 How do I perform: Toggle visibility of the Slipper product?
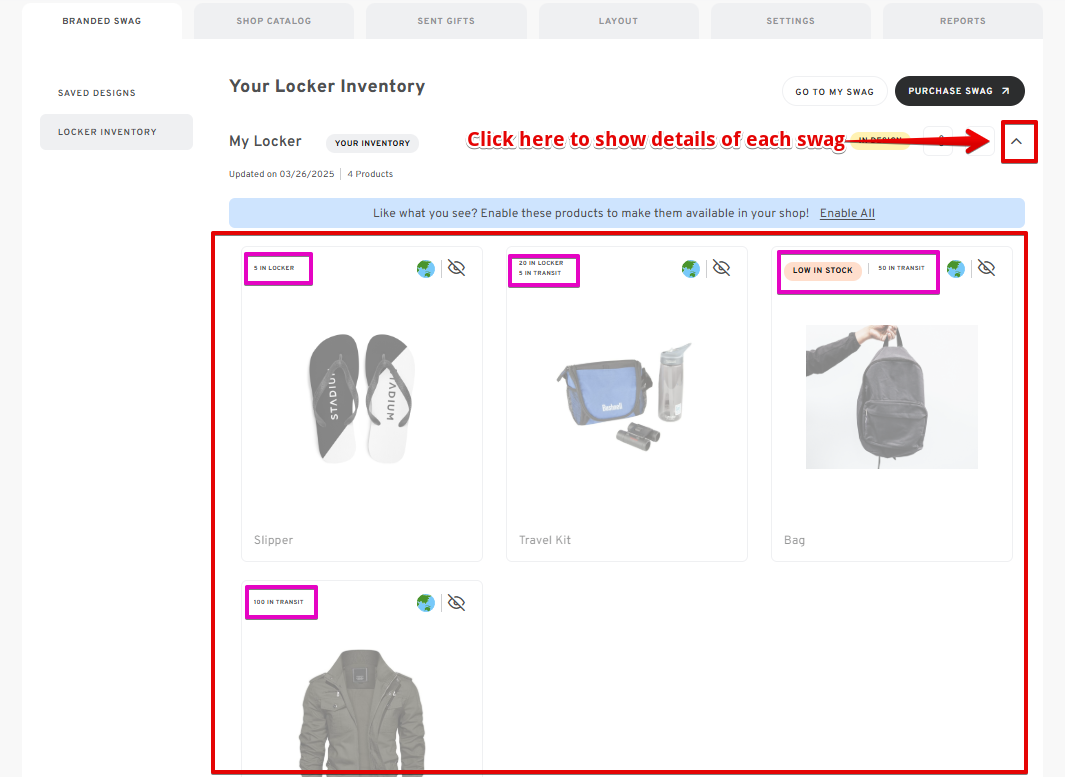click(456, 268)
